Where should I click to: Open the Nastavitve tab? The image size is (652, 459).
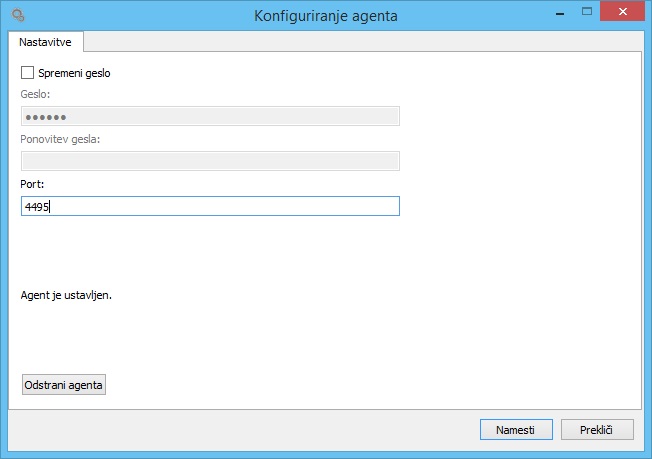click(45, 42)
